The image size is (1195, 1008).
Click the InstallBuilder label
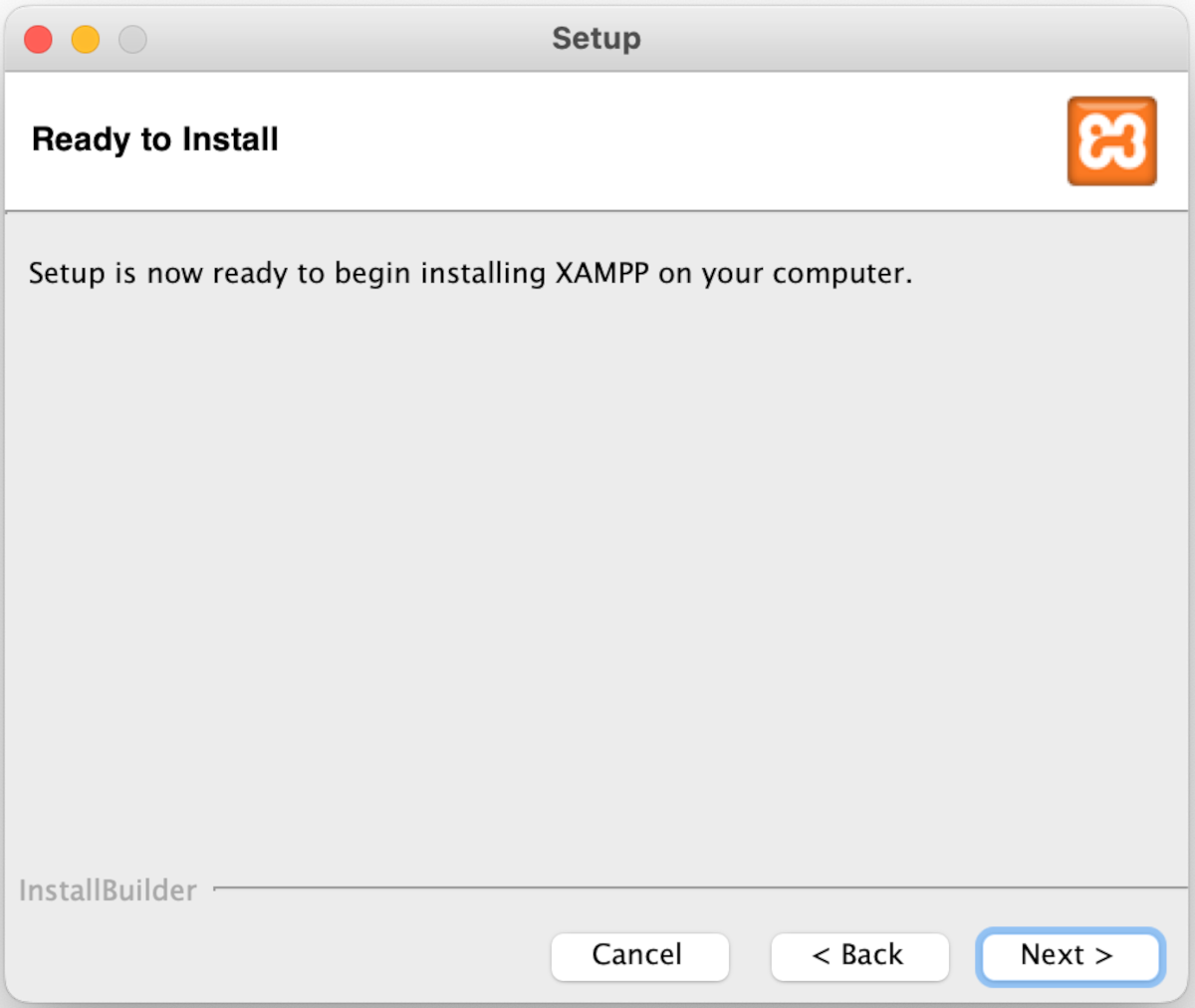click(x=108, y=890)
